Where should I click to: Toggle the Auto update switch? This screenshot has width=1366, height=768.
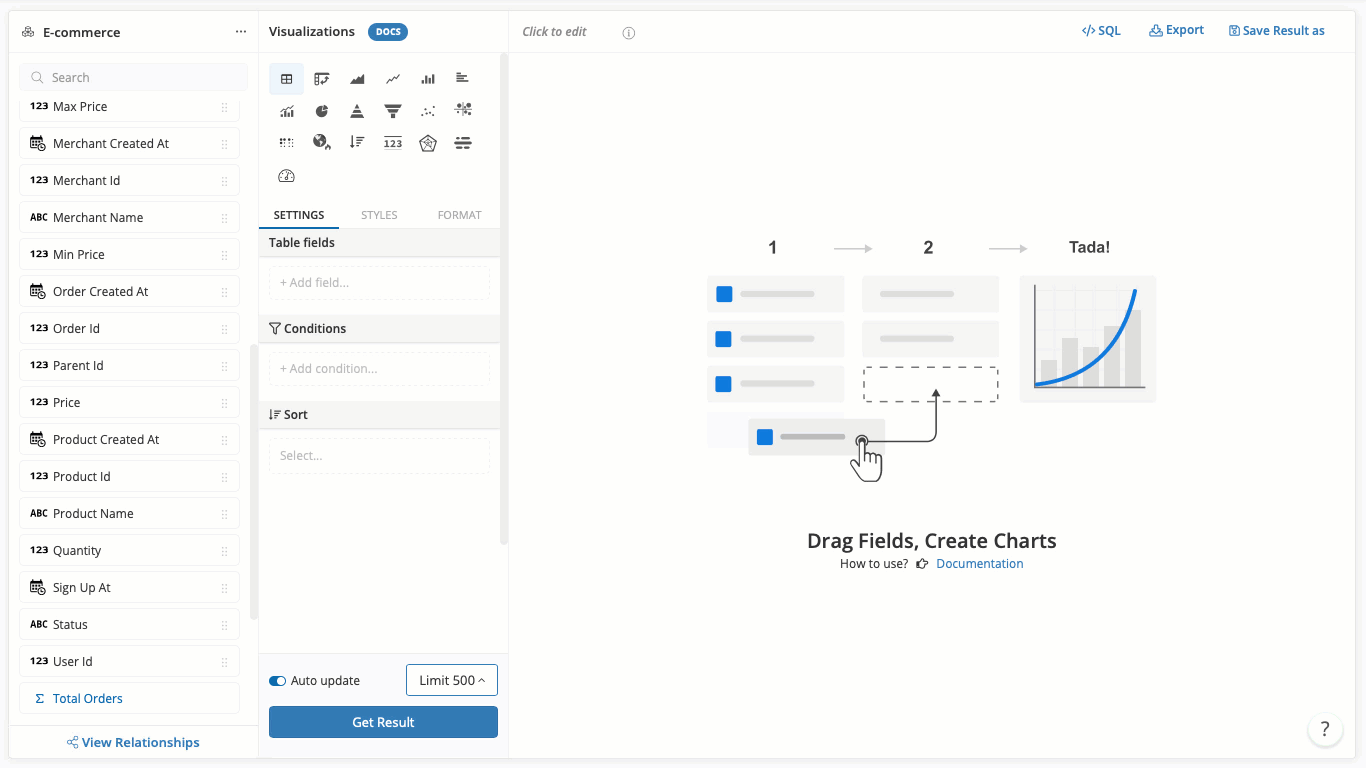(x=278, y=681)
